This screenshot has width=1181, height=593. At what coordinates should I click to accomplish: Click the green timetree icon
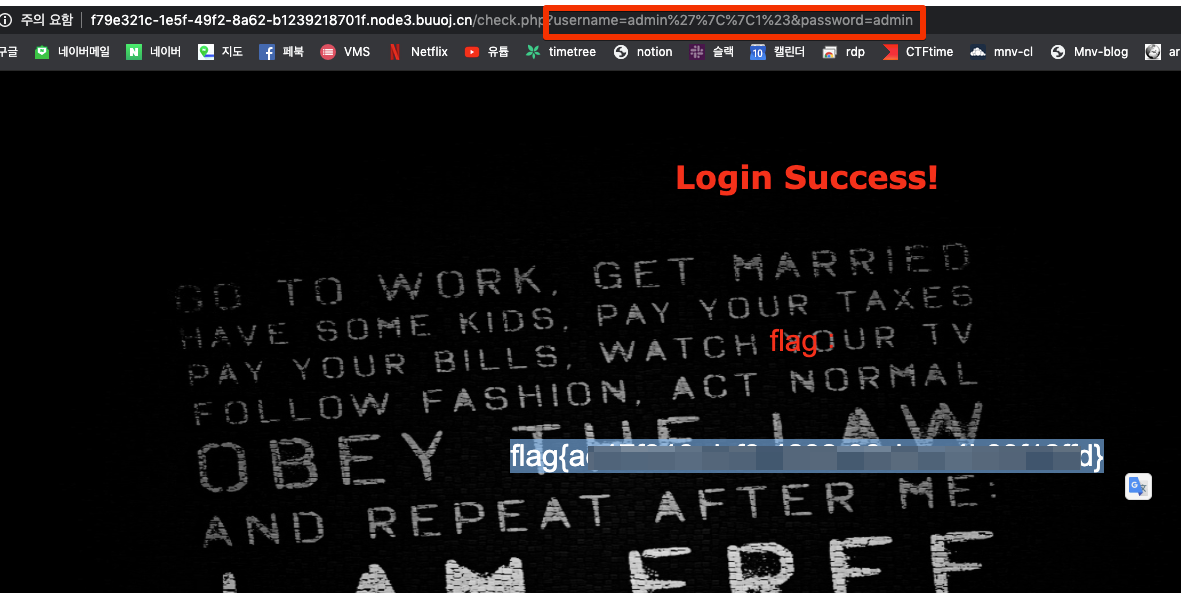(x=533, y=52)
